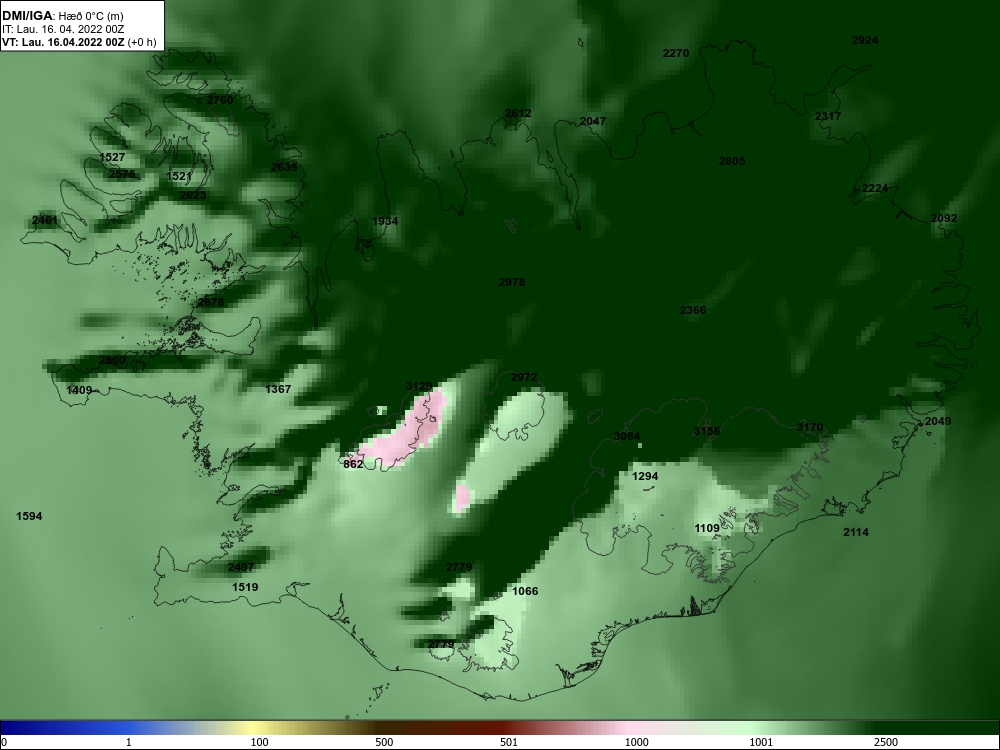This screenshot has width=1000, height=750.
Task: Click the 1294 map value
Action: 645,476
